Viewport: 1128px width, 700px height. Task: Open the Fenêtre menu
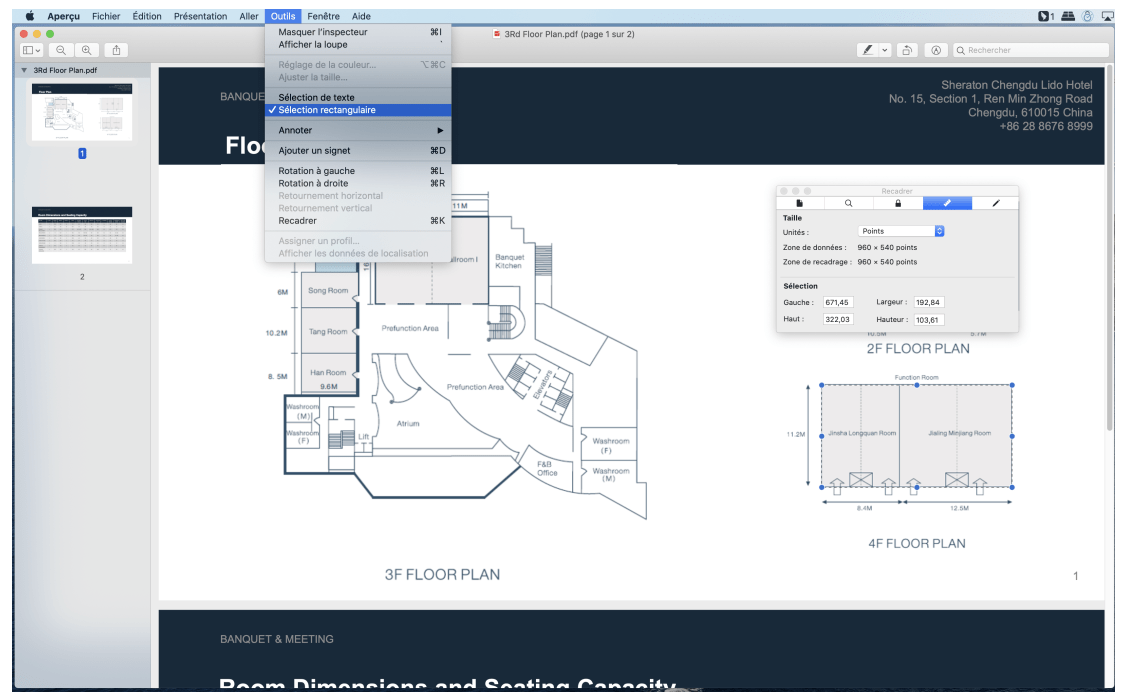coord(323,16)
